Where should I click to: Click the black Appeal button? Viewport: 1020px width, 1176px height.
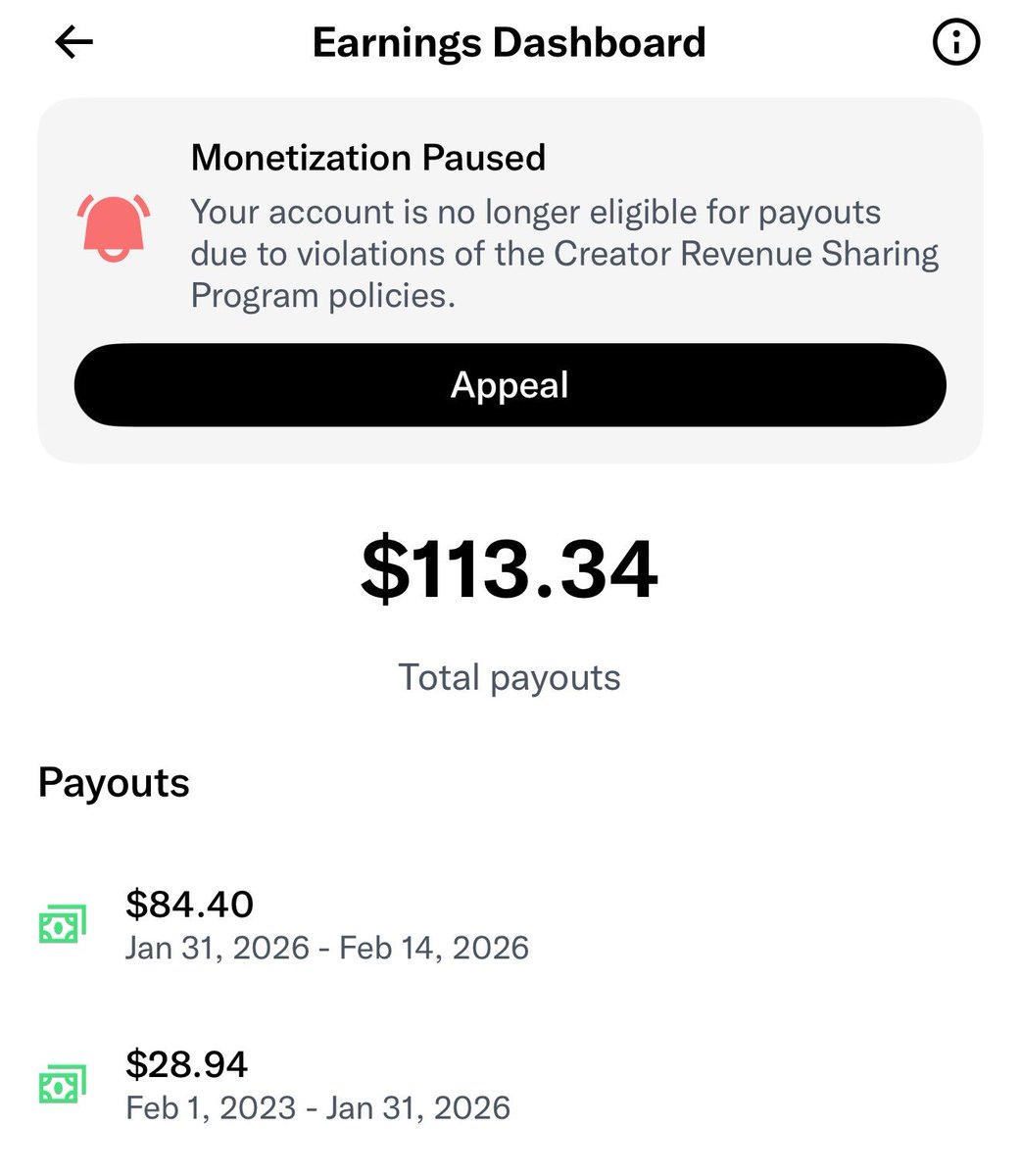pos(510,385)
